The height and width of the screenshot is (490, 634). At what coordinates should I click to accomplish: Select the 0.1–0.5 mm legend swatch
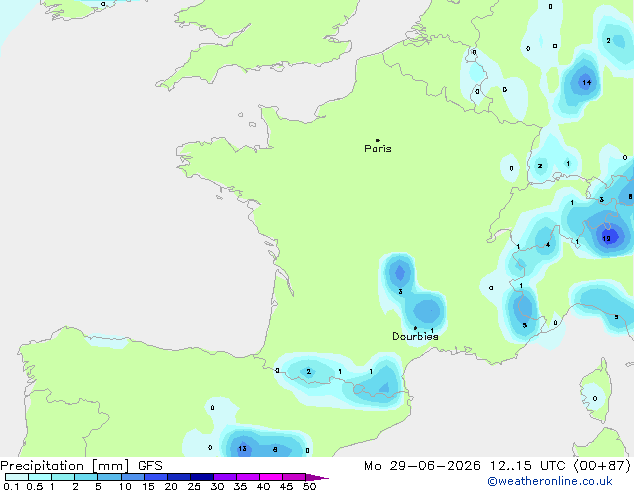17,477
